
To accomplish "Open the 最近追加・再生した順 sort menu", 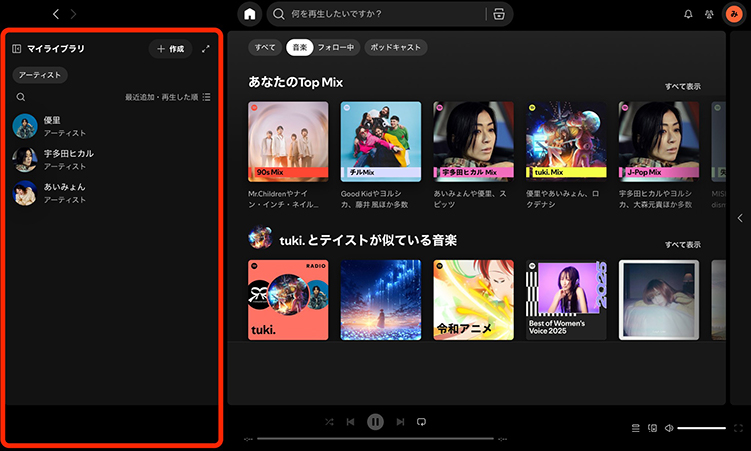I will pyautogui.click(x=168, y=97).
